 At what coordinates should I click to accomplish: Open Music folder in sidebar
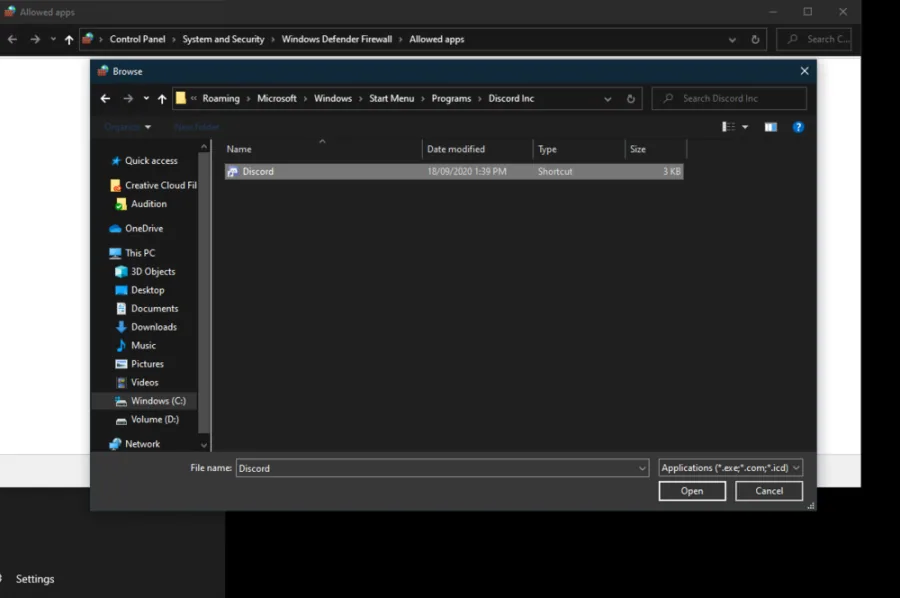pos(136,345)
